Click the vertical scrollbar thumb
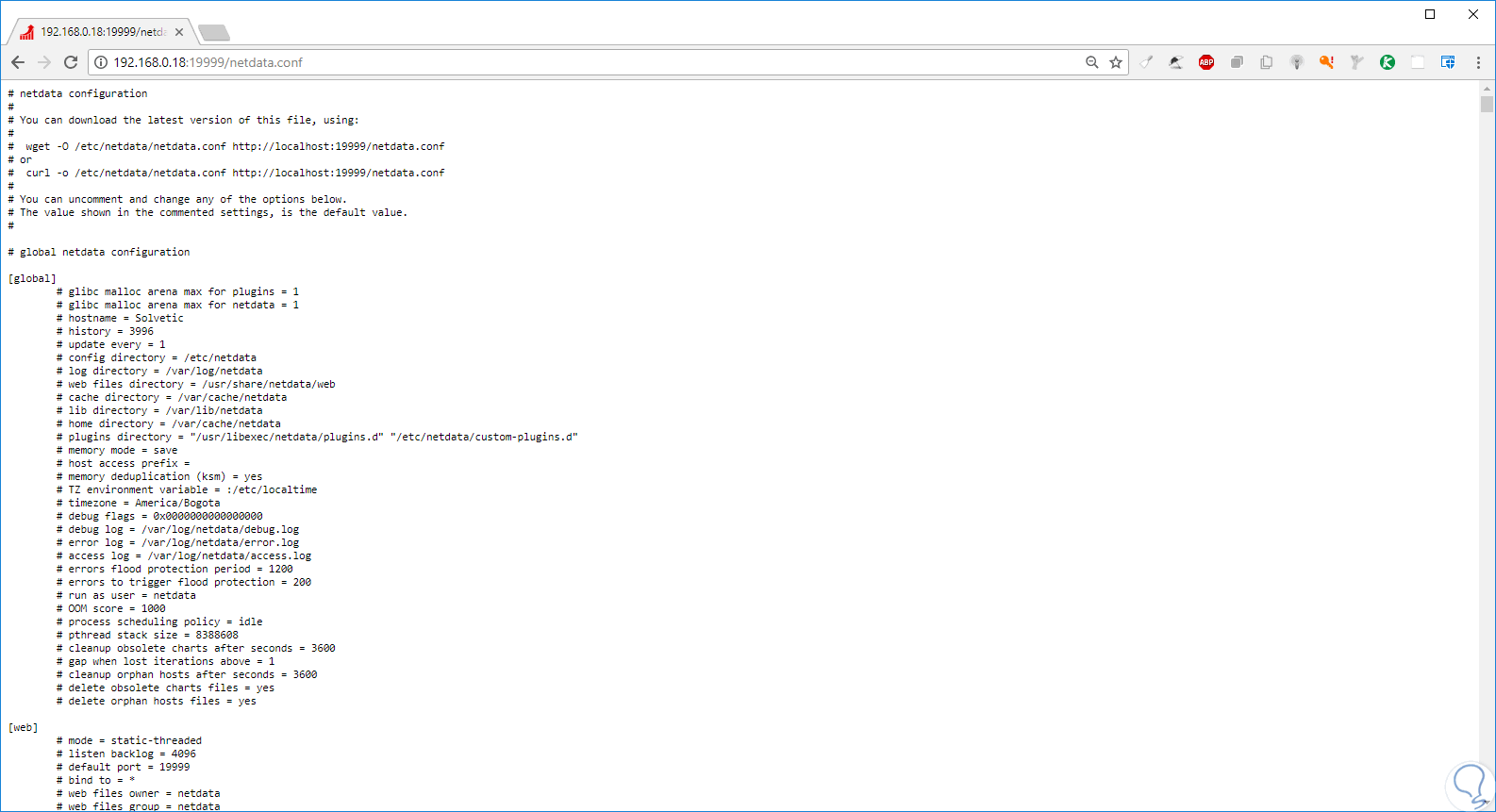The width and height of the screenshot is (1496, 812). [1487, 104]
